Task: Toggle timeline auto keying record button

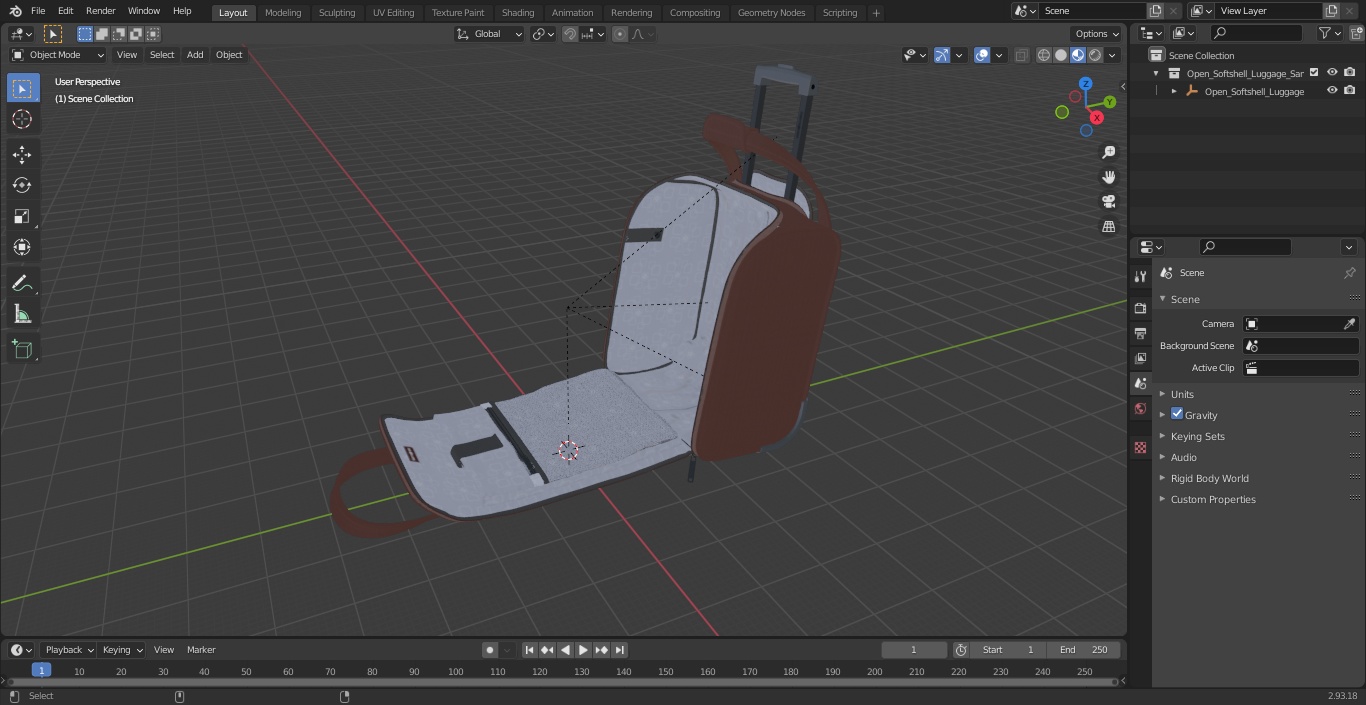Action: pyautogui.click(x=490, y=650)
